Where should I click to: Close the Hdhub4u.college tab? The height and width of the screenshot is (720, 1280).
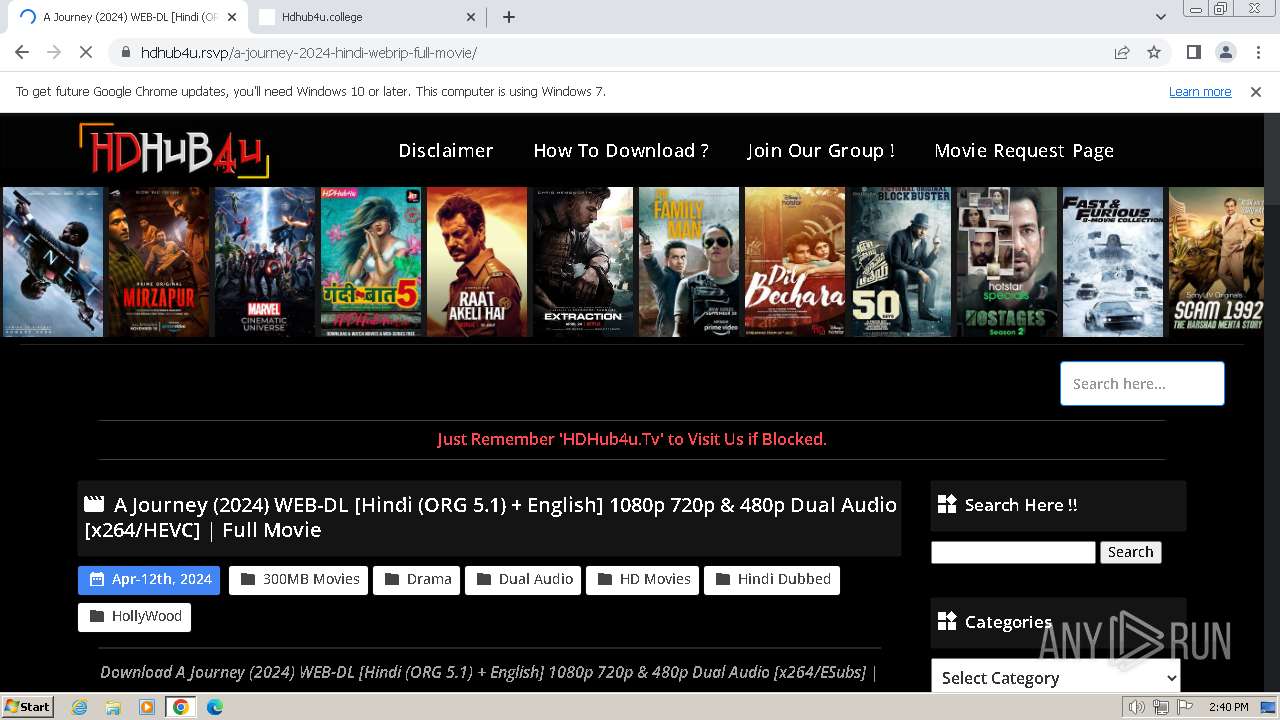pos(472,17)
